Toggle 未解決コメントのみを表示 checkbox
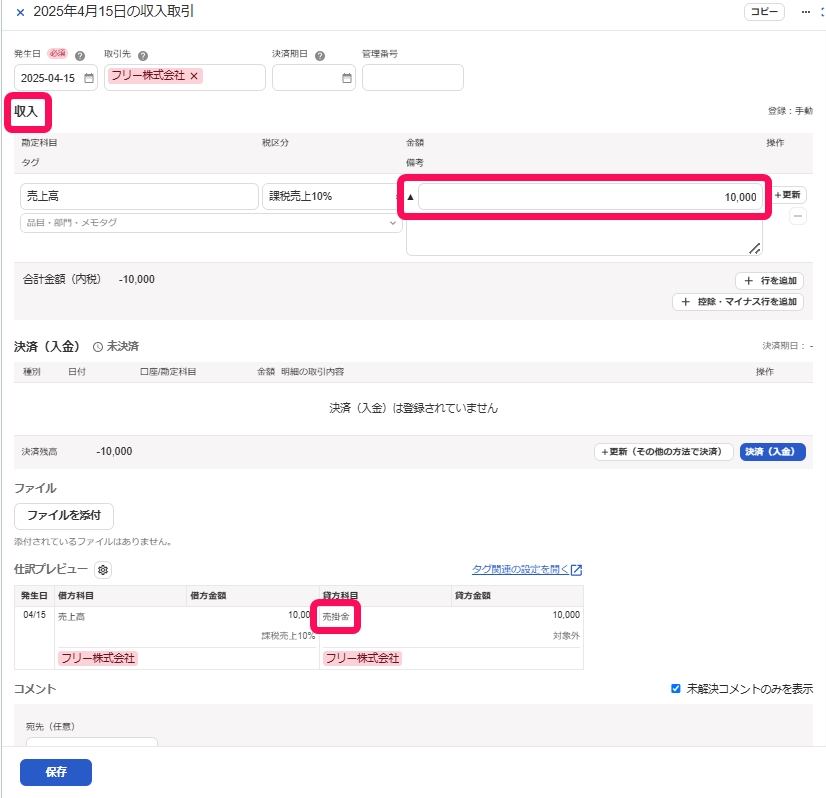This screenshot has width=826, height=798. [x=676, y=688]
